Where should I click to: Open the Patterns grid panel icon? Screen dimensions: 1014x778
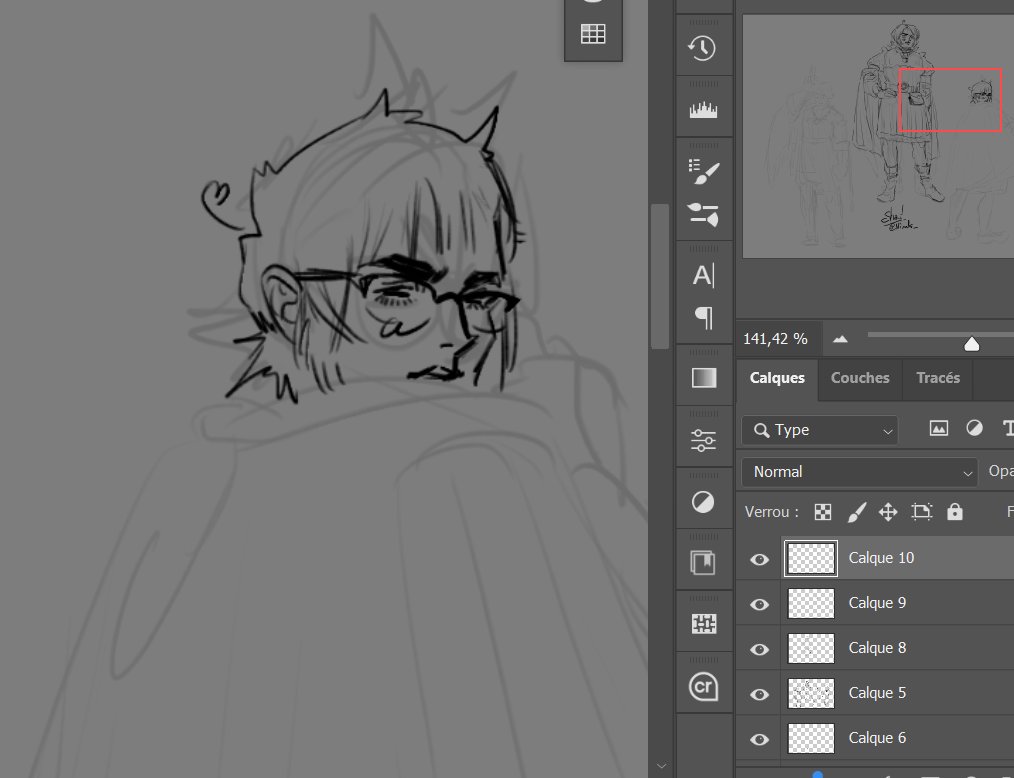coord(704,623)
